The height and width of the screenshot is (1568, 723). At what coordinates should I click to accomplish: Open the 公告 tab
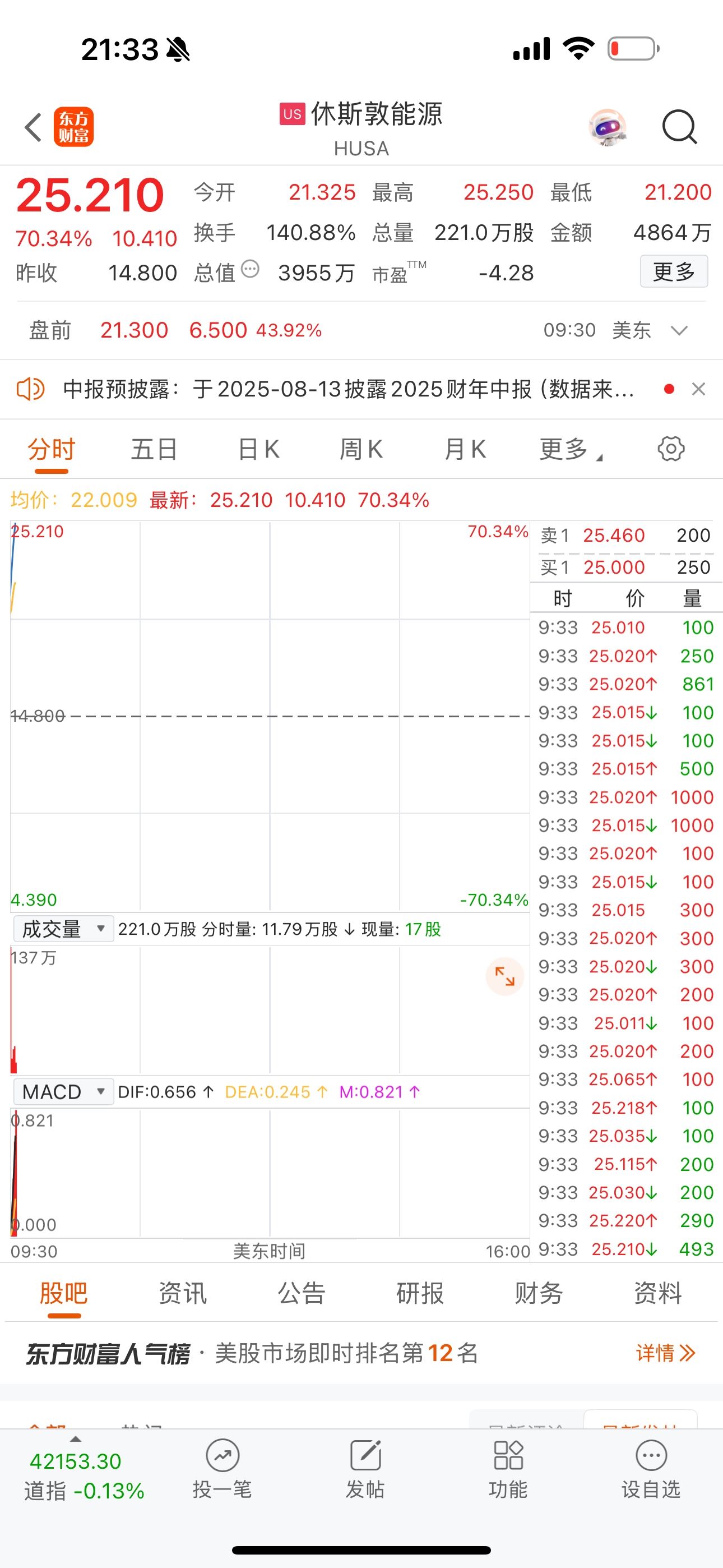pyautogui.click(x=302, y=1293)
